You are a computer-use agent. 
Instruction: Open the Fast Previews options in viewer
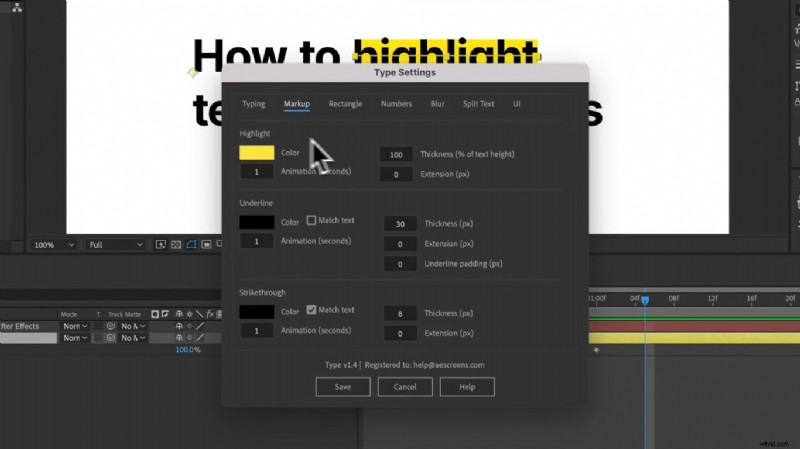(161, 245)
